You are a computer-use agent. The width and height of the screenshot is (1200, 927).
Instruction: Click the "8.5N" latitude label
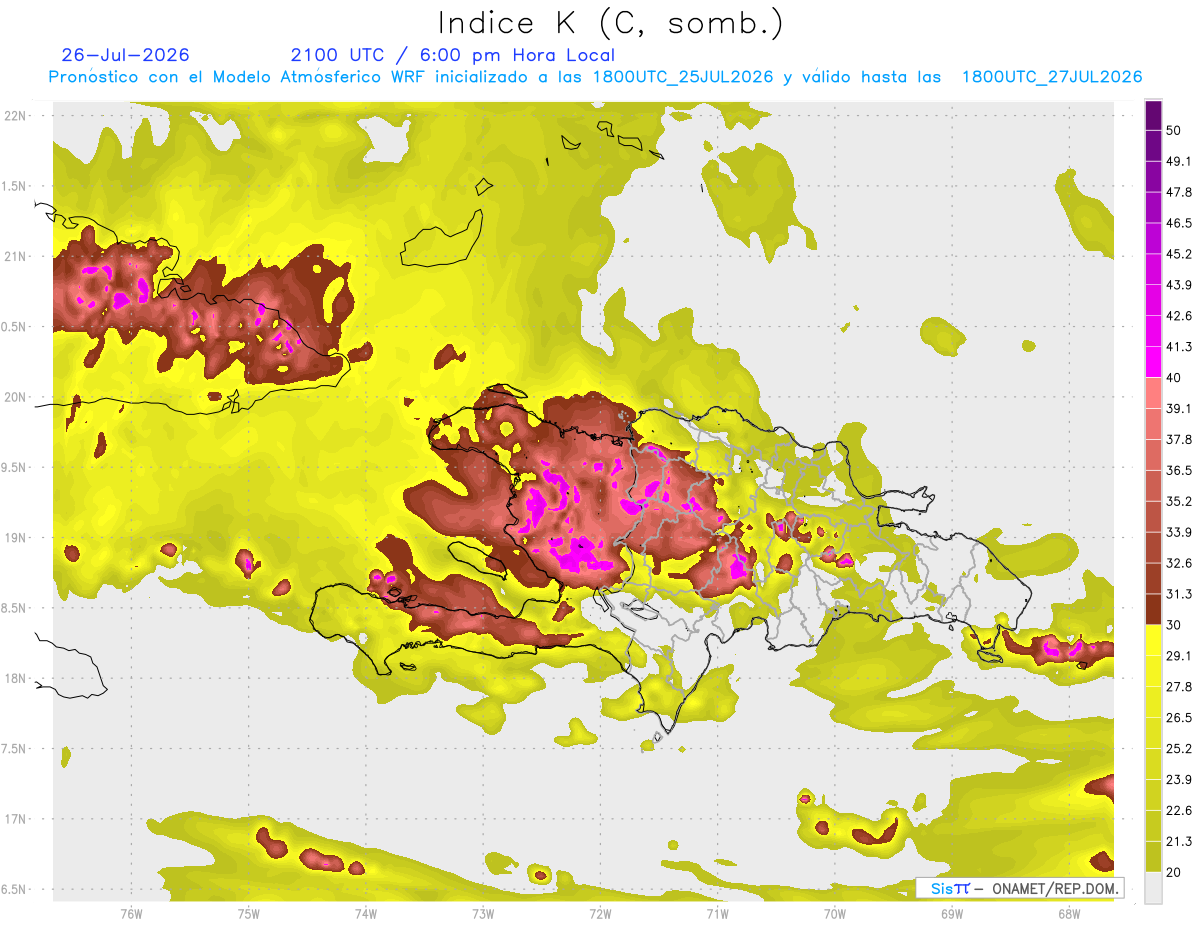(x=15, y=608)
